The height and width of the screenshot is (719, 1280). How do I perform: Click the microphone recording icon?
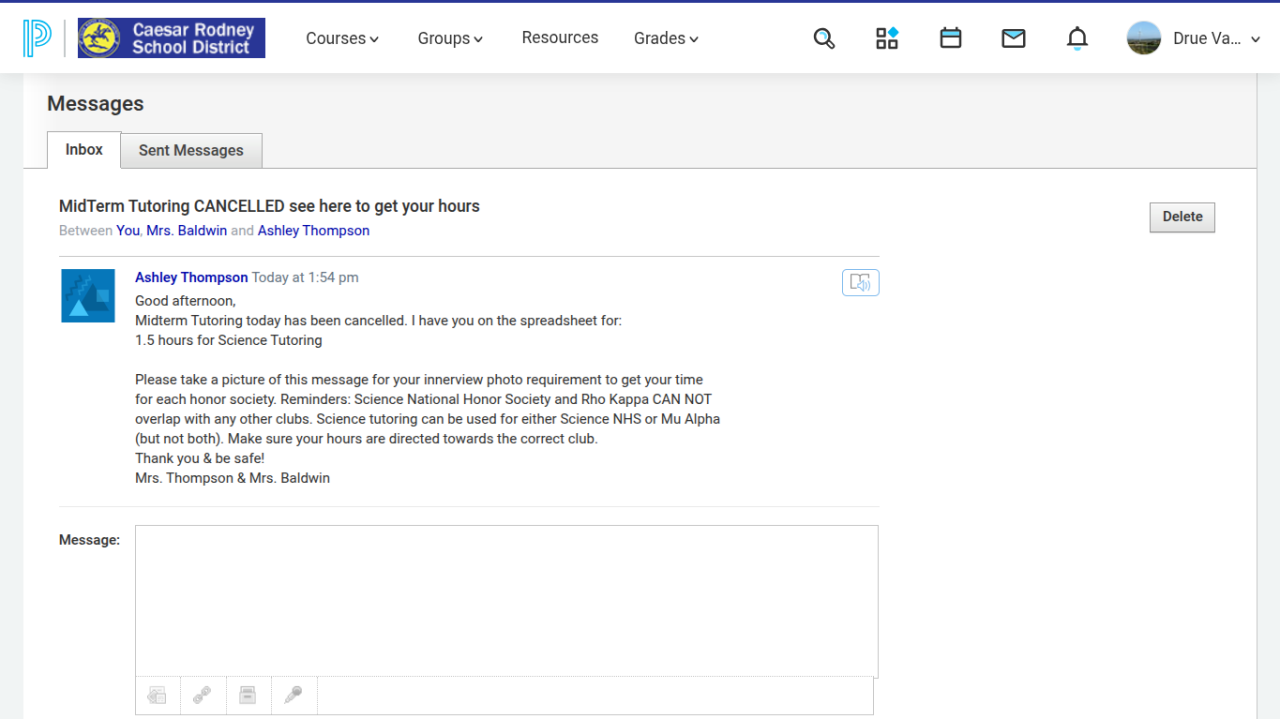tap(293, 695)
